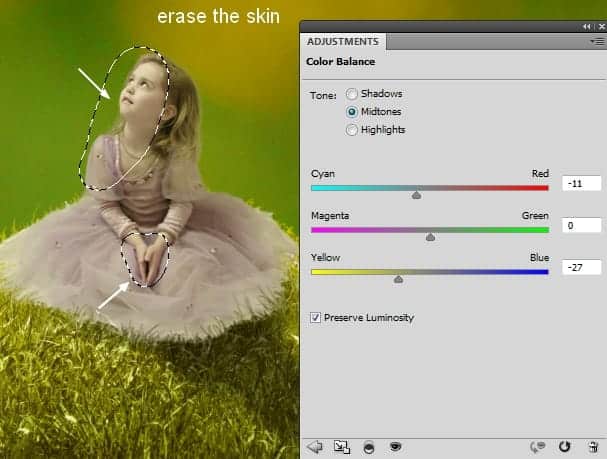This screenshot has height=459, width=607.
Task: Click the Adjustments panel tab
Action: pos(343,41)
